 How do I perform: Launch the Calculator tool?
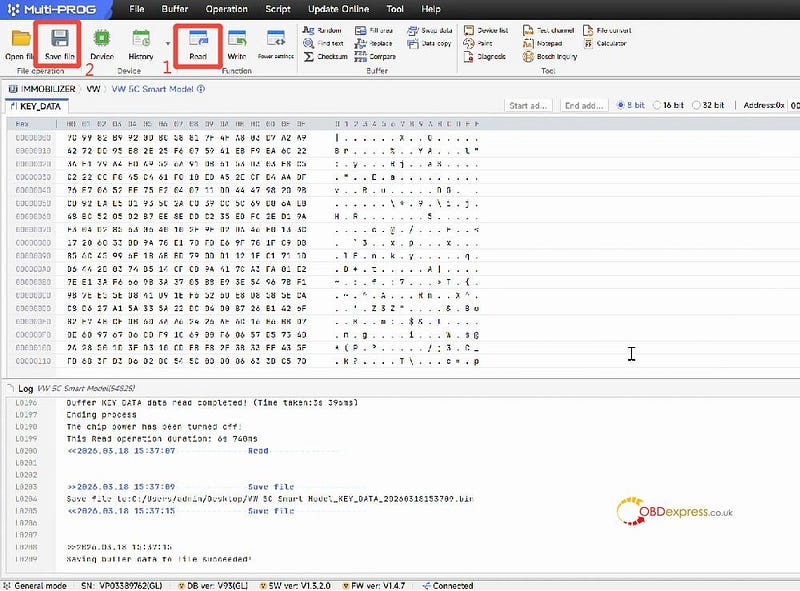[x=605, y=43]
